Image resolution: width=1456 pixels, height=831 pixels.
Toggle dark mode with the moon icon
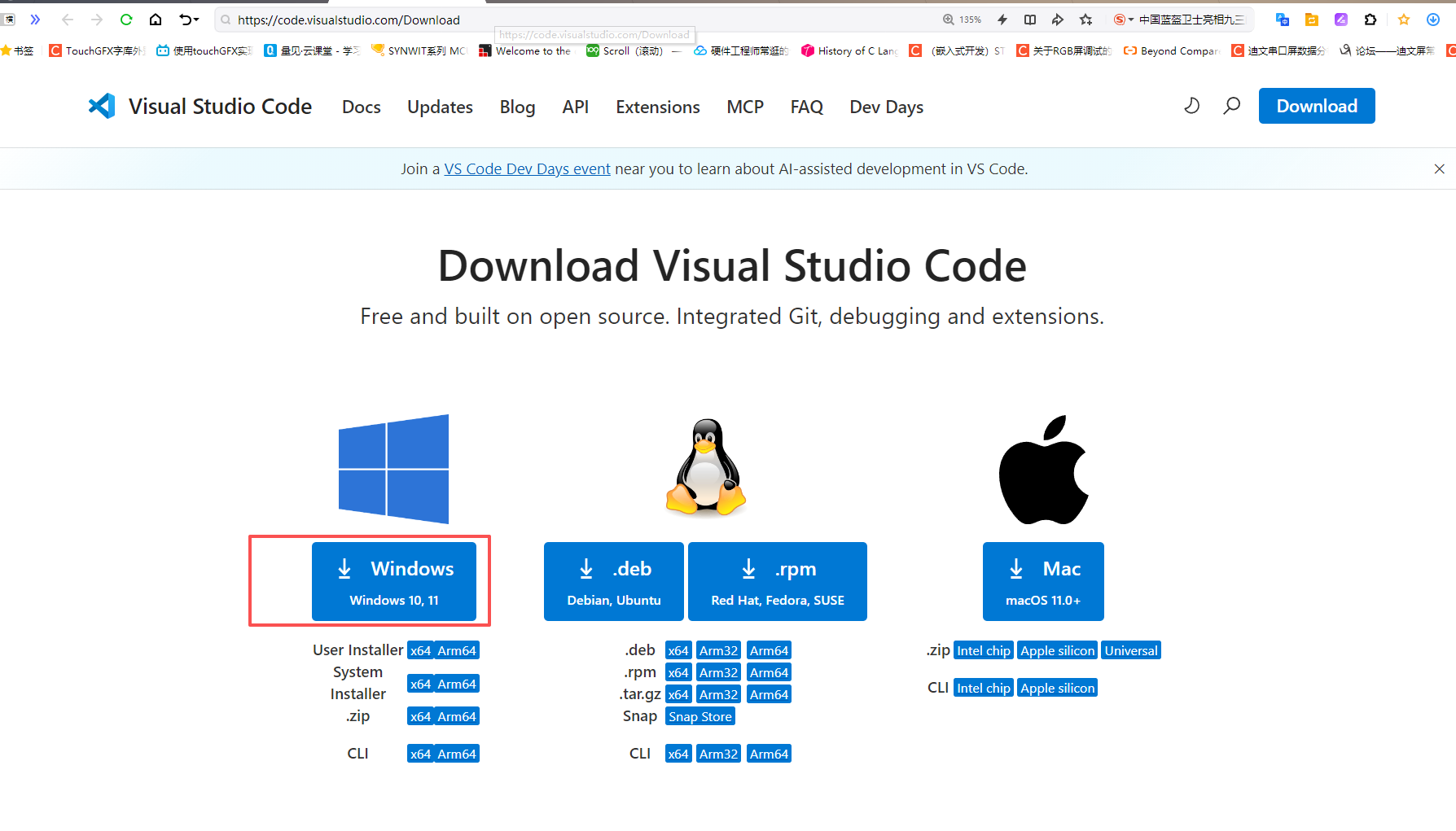[1191, 106]
